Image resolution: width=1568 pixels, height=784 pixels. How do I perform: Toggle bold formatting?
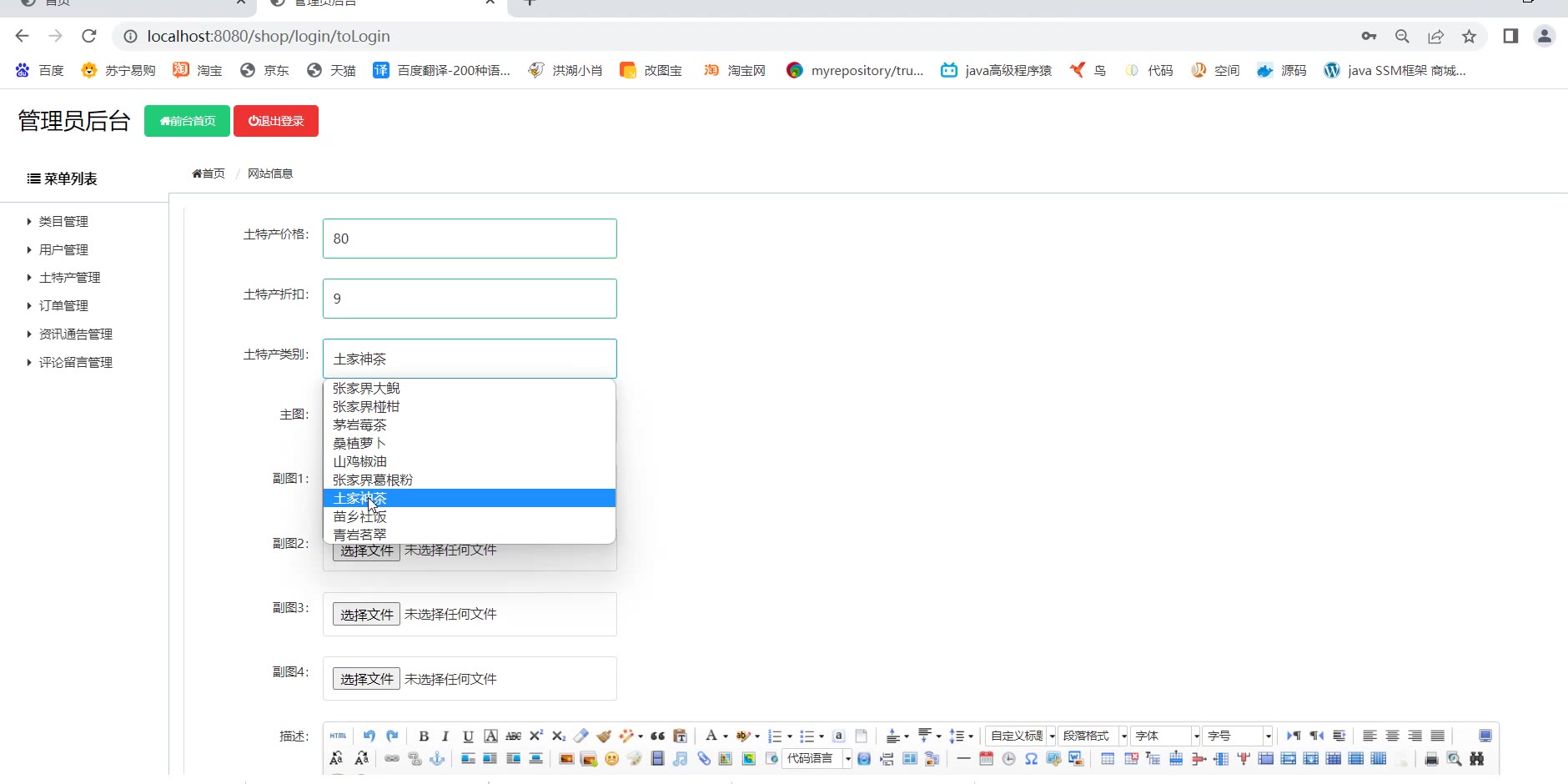pyautogui.click(x=424, y=736)
